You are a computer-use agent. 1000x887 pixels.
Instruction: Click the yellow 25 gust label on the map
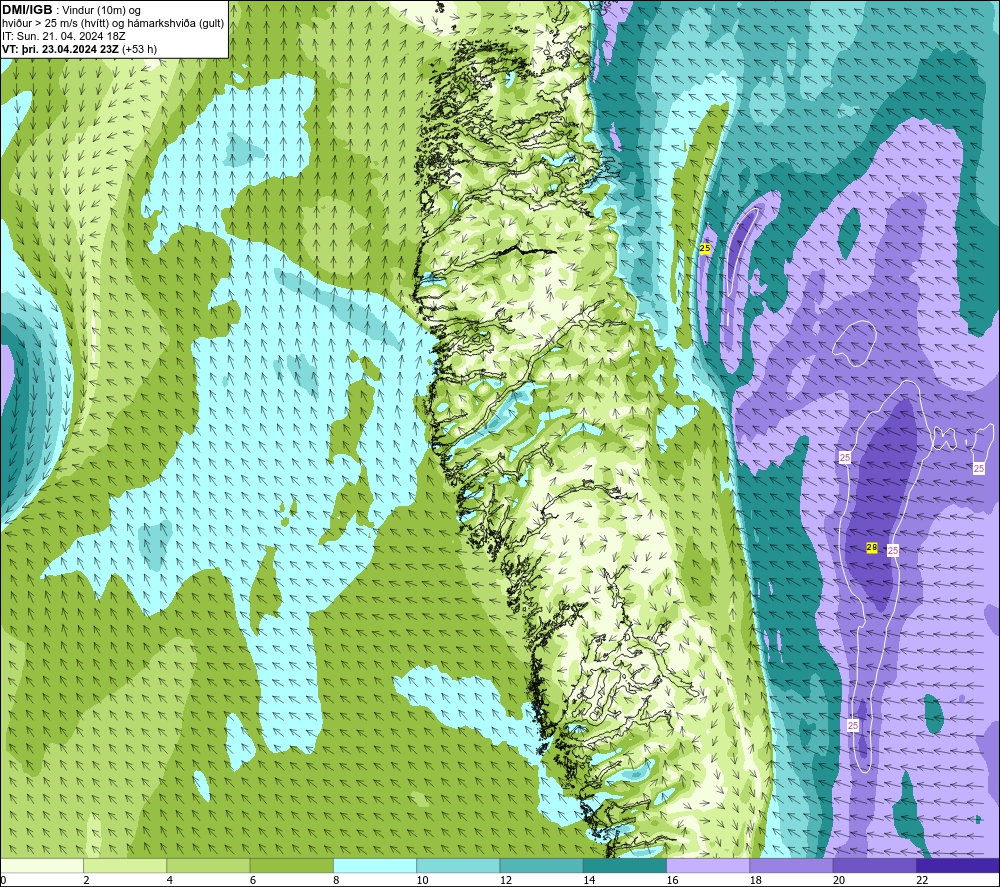click(x=705, y=248)
